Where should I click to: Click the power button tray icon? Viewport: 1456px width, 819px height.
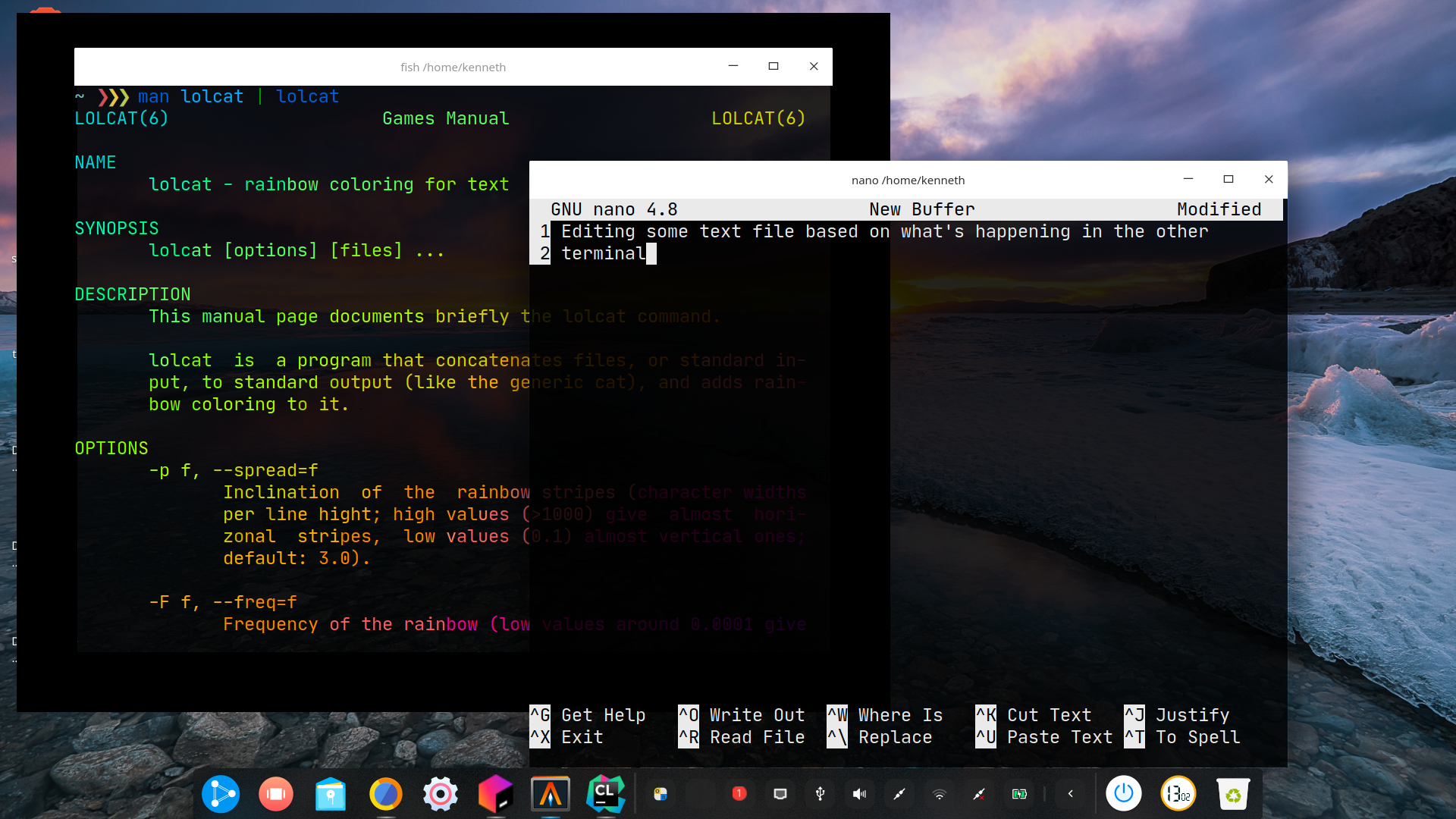(x=1125, y=794)
